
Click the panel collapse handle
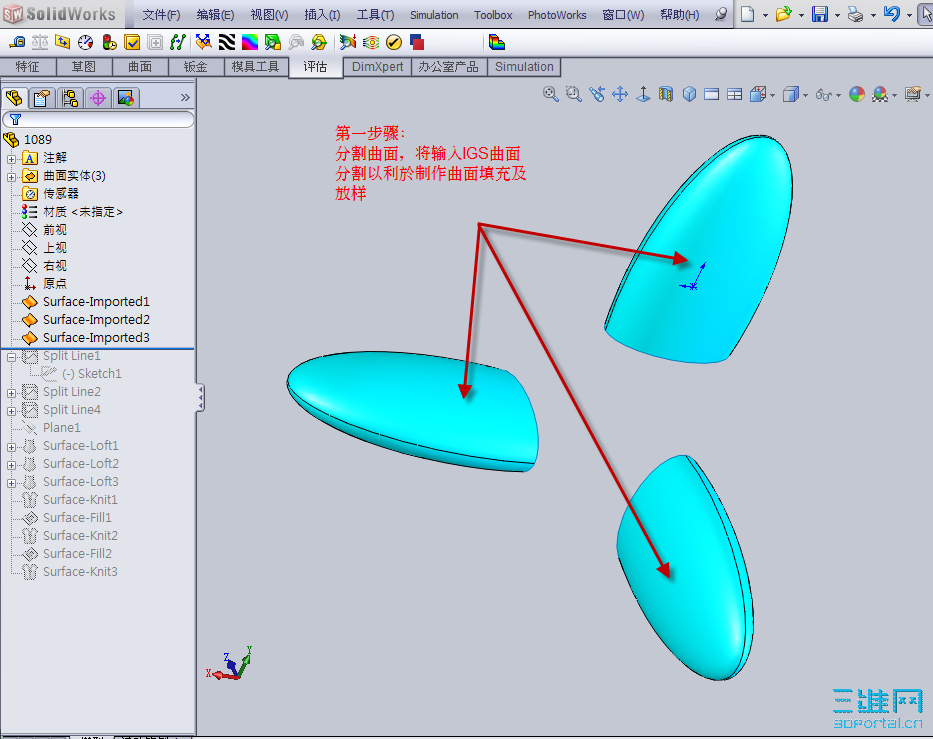[x=201, y=397]
